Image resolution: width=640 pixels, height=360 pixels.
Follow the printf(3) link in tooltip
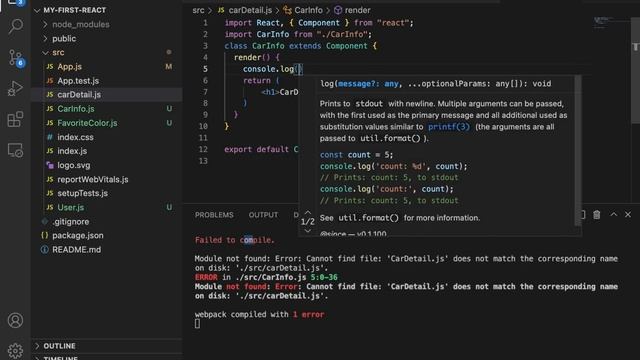(449, 127)
